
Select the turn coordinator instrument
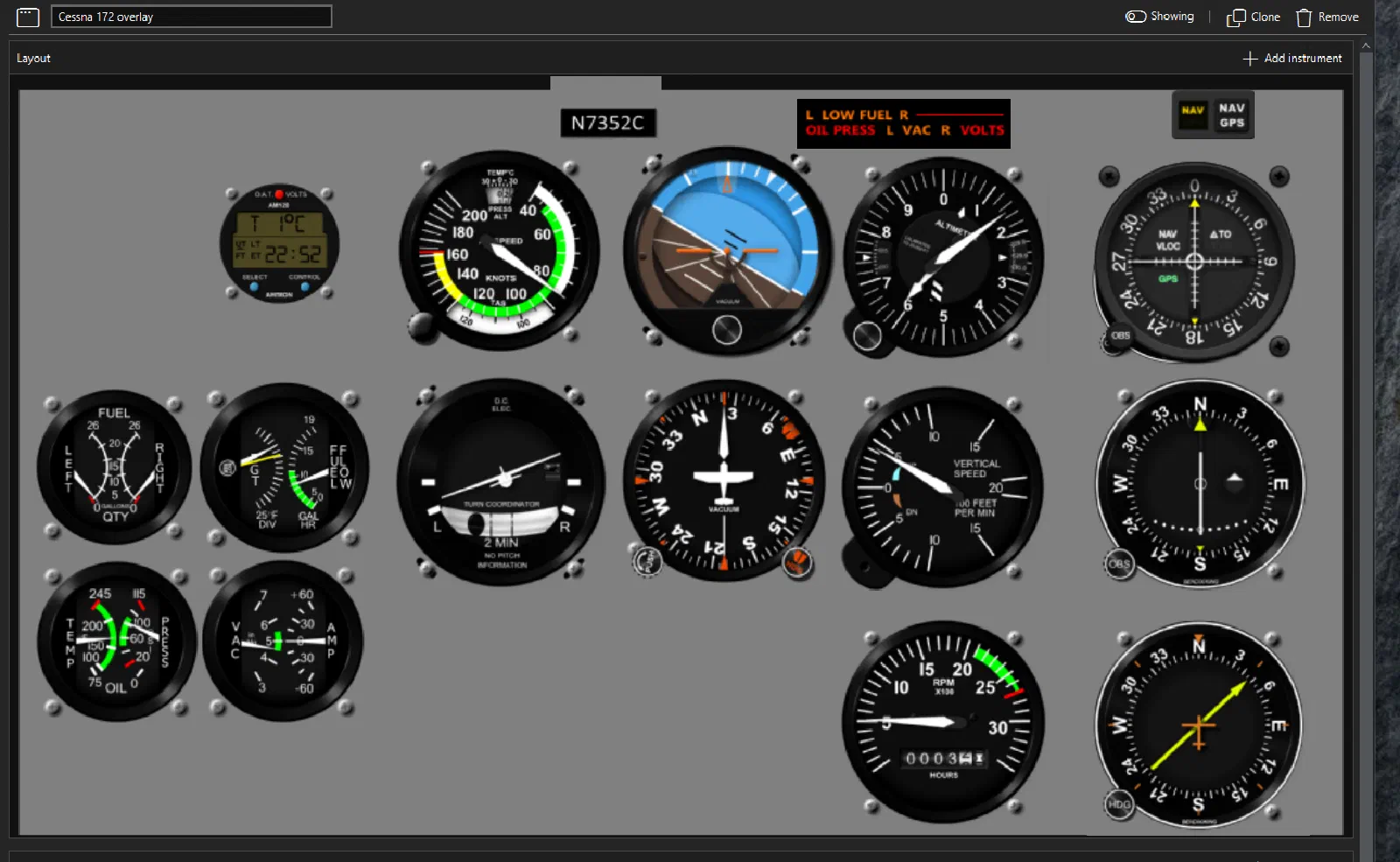pos(501,482)
